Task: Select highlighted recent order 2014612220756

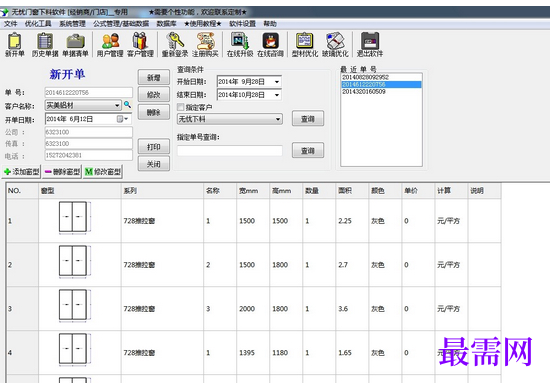Action: click(x=381, y=84)
